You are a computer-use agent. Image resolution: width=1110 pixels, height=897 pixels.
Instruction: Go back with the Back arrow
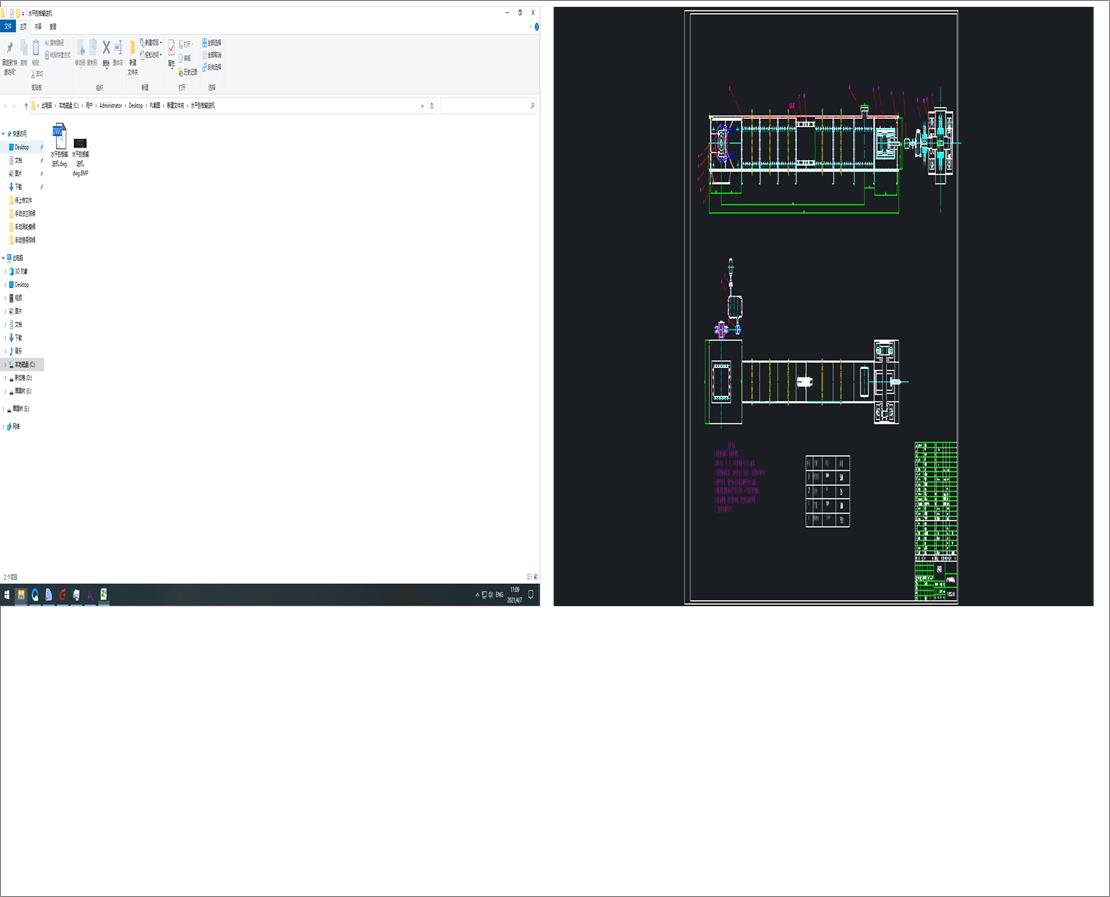pyautogui.click(x=6, y=106)
